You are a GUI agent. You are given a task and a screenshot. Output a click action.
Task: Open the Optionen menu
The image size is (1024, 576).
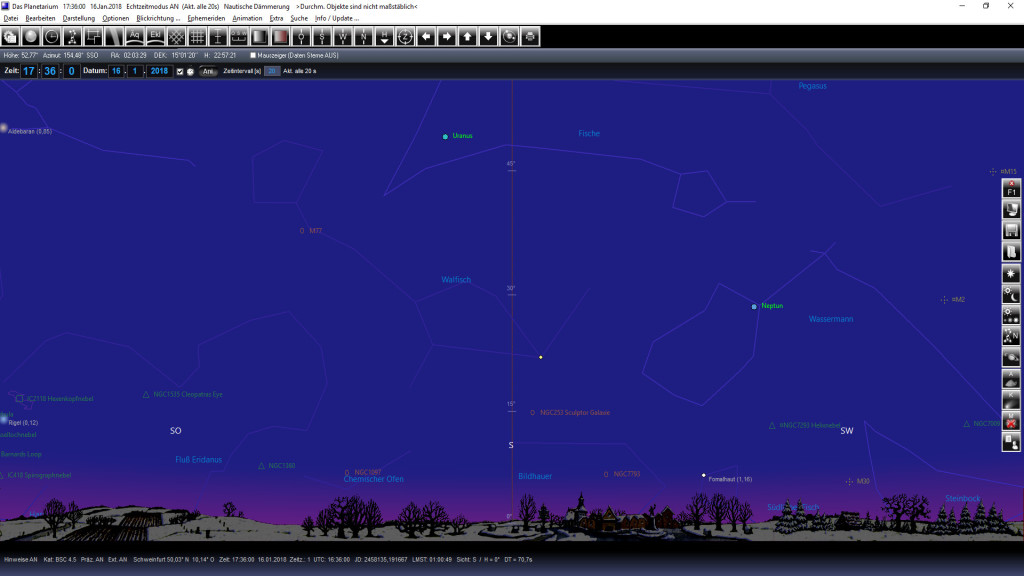pyautogui.click(x=116, y=18)
